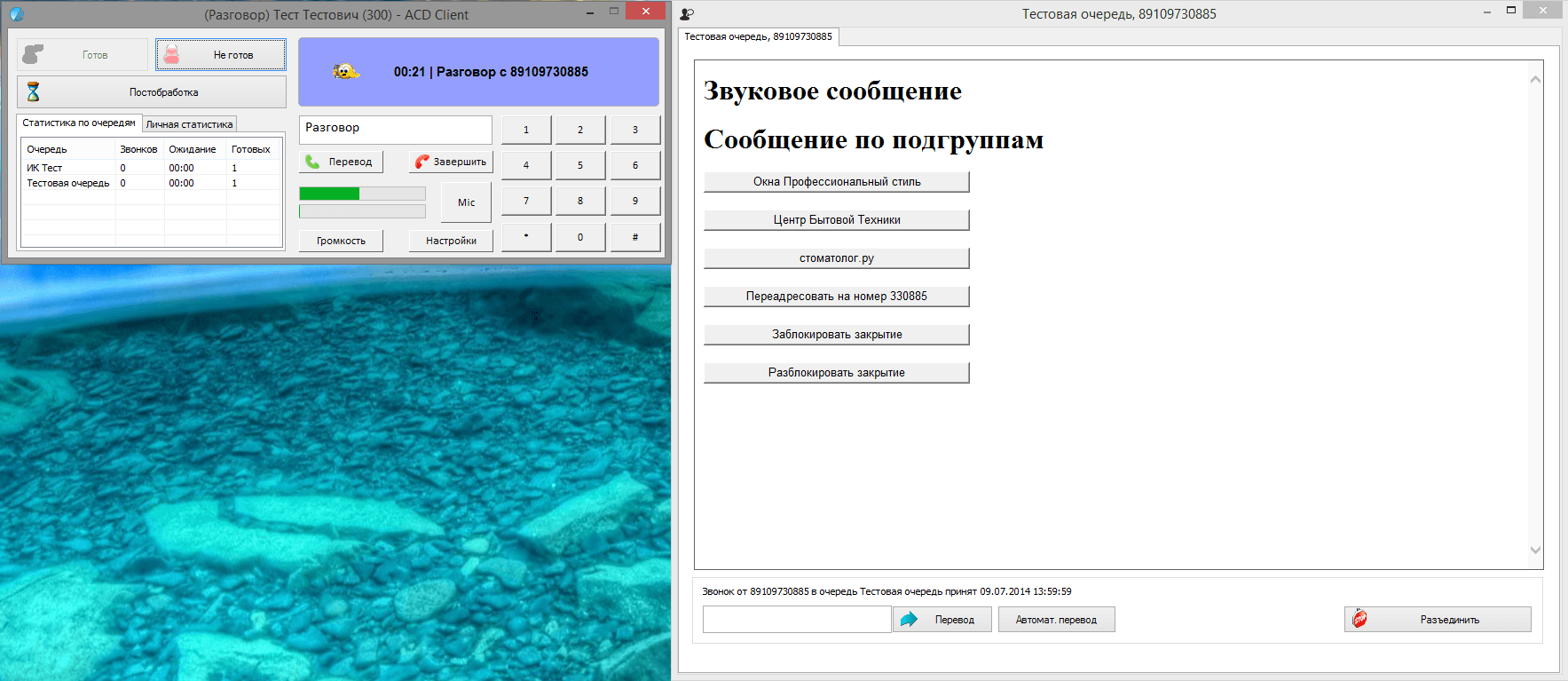Click the Готов status button
Viewport: 1568px width, 681px height.
point(83,54)
